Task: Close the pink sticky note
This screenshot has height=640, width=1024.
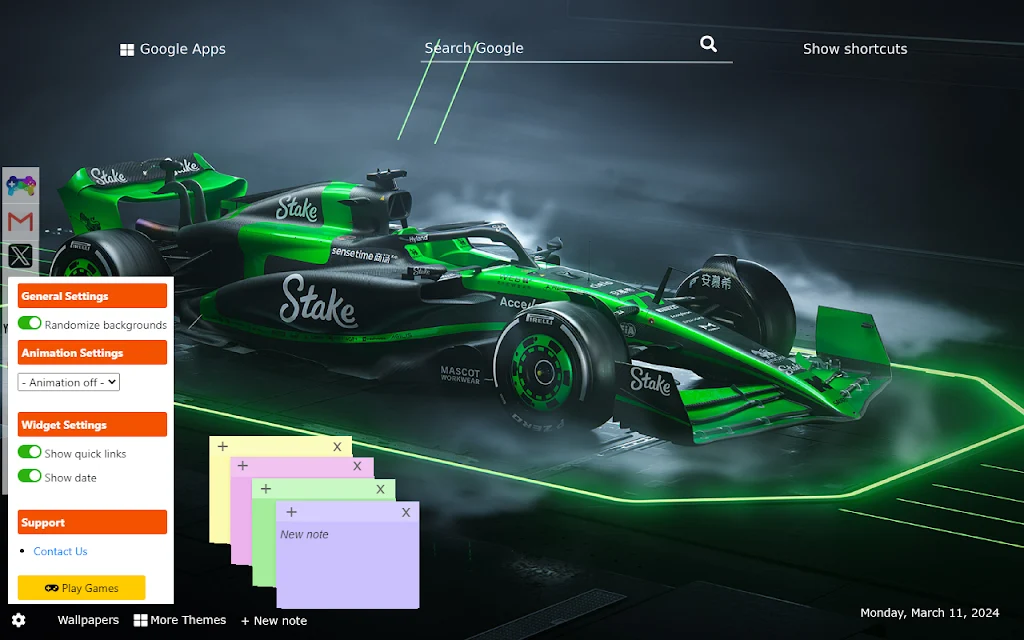Action: pyautogui.click(x=357, y=466)
